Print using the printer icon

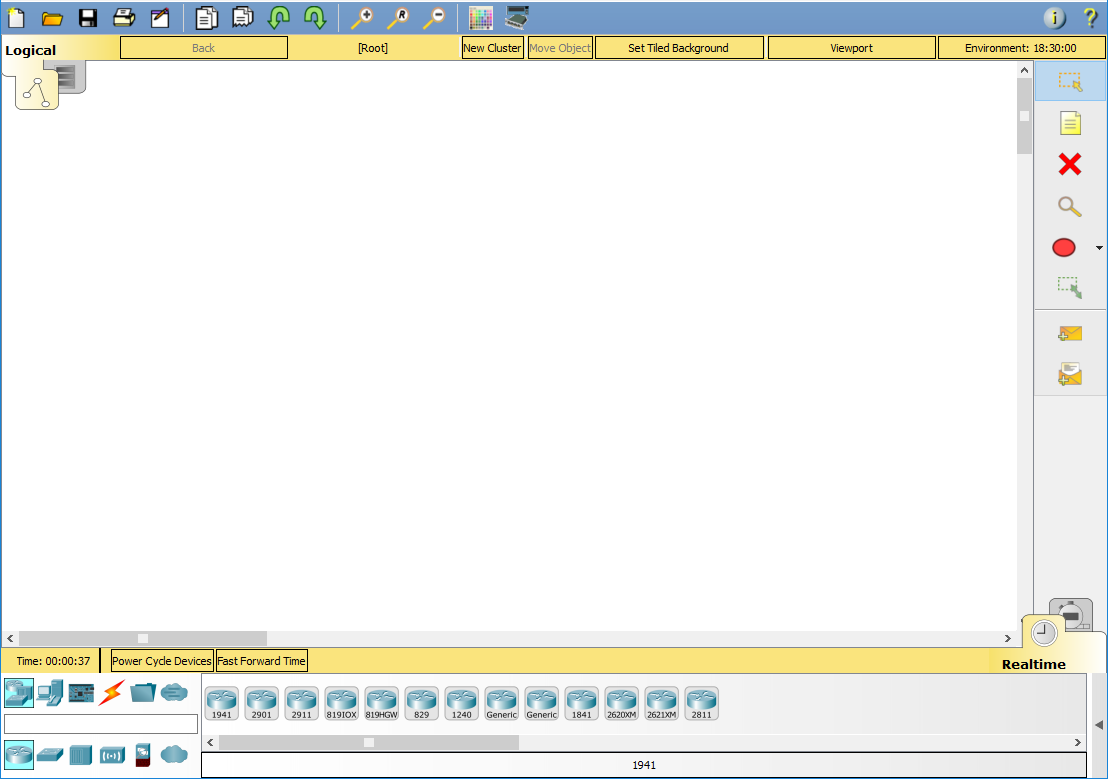(x=124, y=18)
